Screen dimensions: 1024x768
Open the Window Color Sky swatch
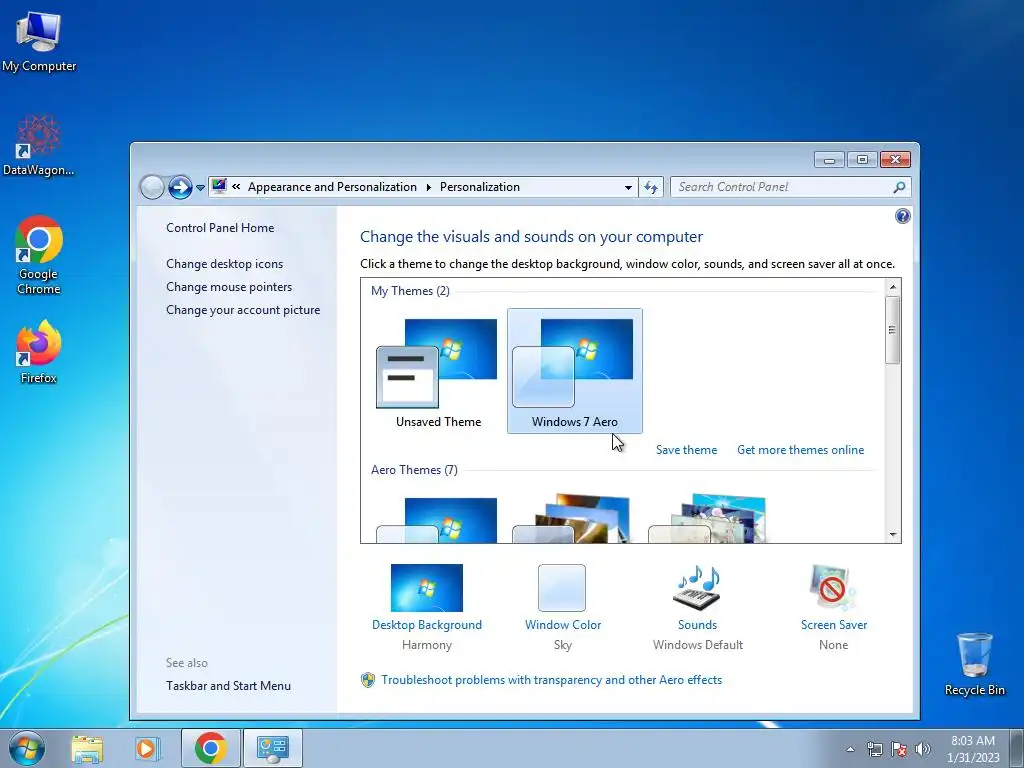562,588
